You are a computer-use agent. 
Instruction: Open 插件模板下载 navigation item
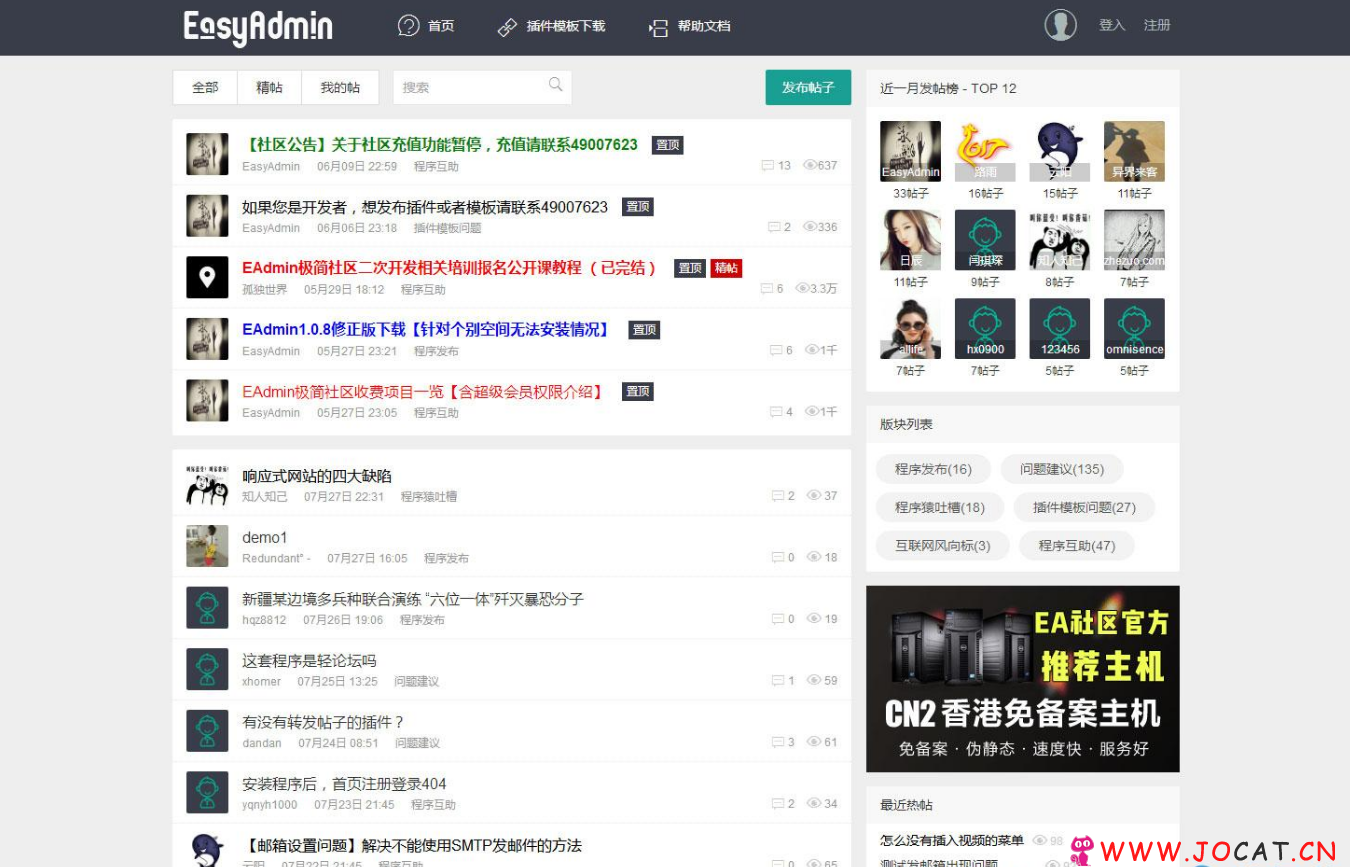[x=551, y=26]
